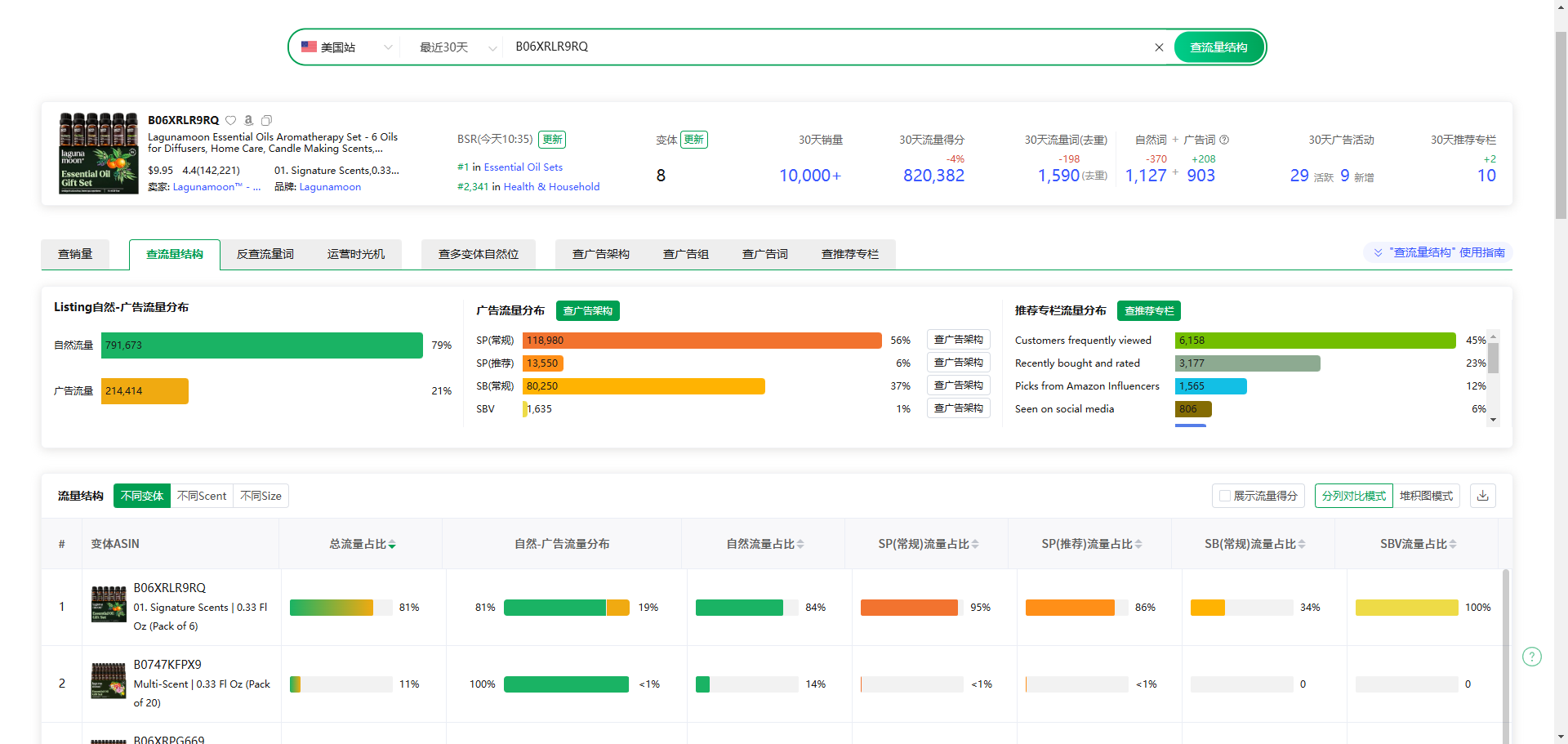Sort by SB(常规)流量占比 sort icon
The image size is (1568, 744).
tap(1302, 545)
